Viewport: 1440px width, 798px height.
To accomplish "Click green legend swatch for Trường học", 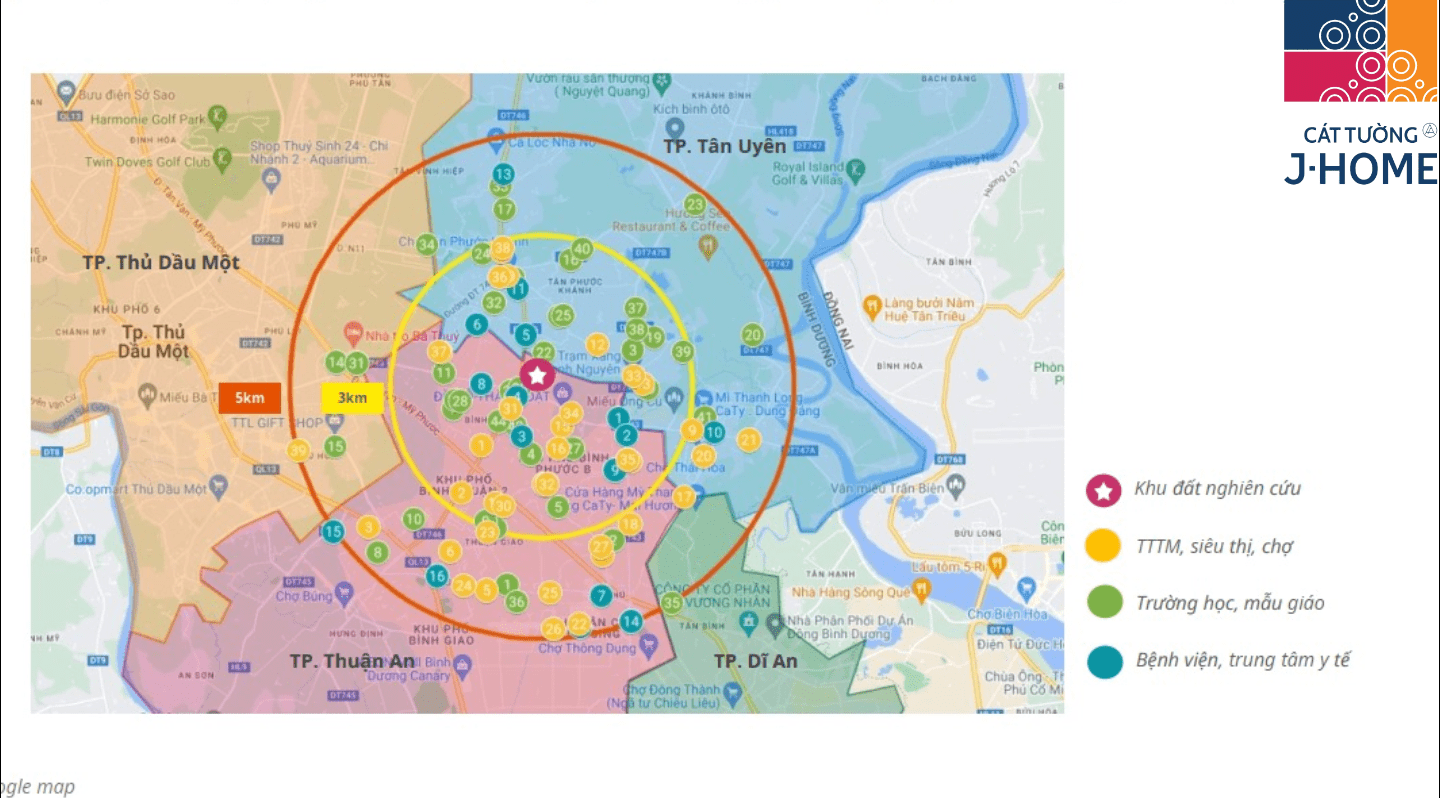I will point(1104,603).
